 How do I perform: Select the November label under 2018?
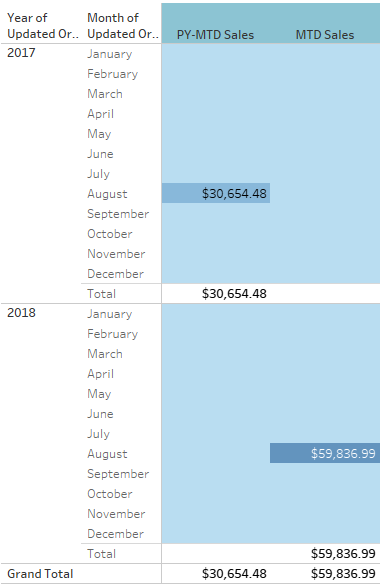(116, 514)
